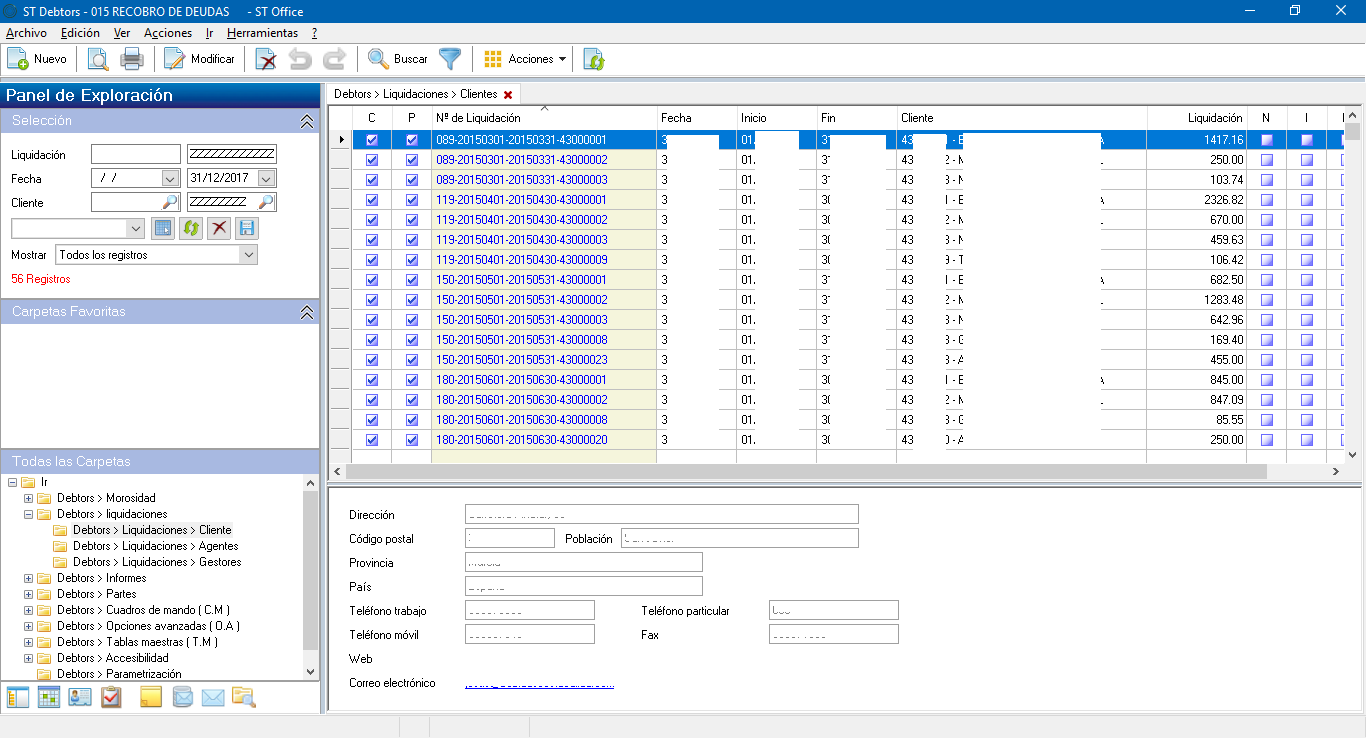
Task: Click the Cliente column header
Action: click(x=1022, y=118)
